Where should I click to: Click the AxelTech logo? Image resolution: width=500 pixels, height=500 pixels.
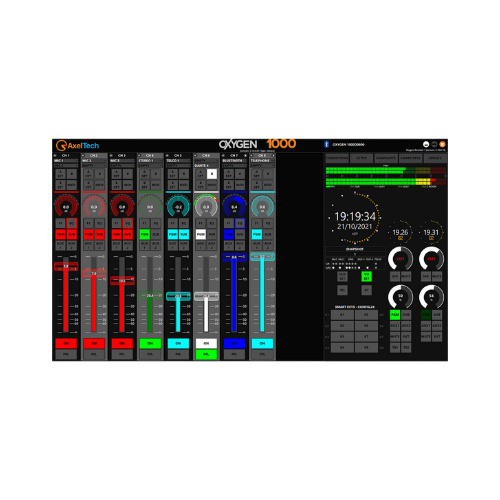click(x=77, y=145)
